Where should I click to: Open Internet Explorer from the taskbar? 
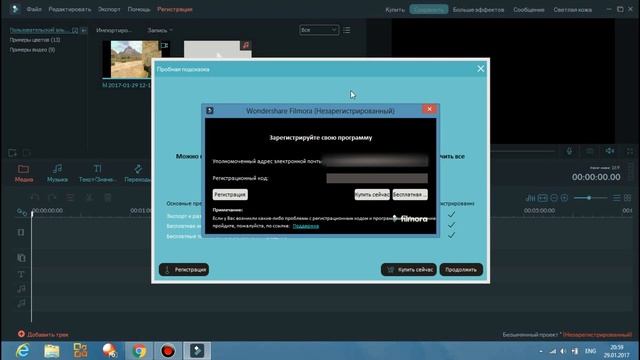(22, 351)
